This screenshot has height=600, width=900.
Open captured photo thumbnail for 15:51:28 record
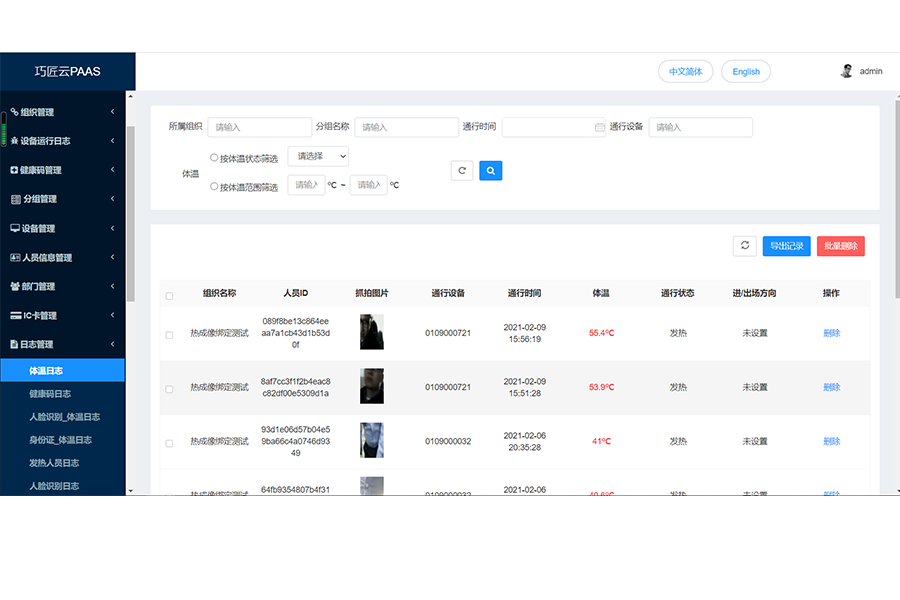point(371,386)
